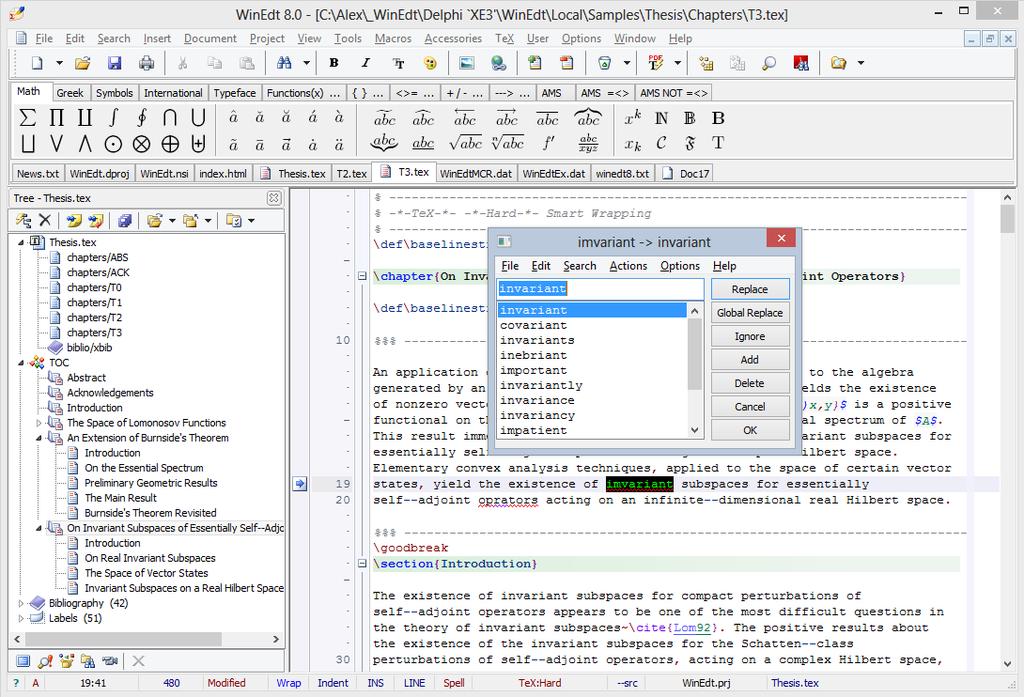The height and width of the screenshot is (697, 1024).
Task: Toggle LINE selection mode in status bar
Action: 415,683
